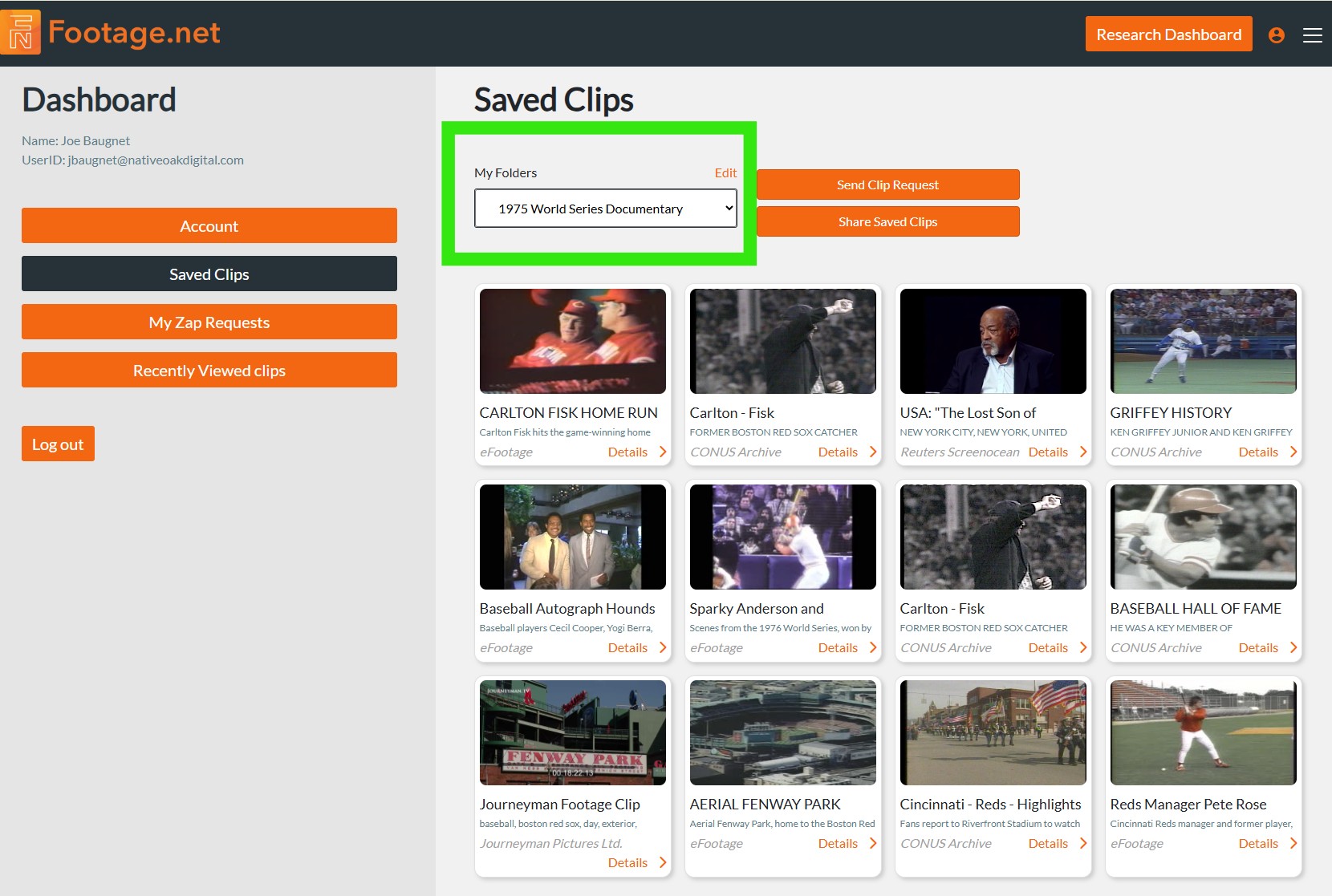This screenshot has width=1332, height=896.
Task: Click Details link for Reds Manager Pete Rose
Action: (1258, 843)
